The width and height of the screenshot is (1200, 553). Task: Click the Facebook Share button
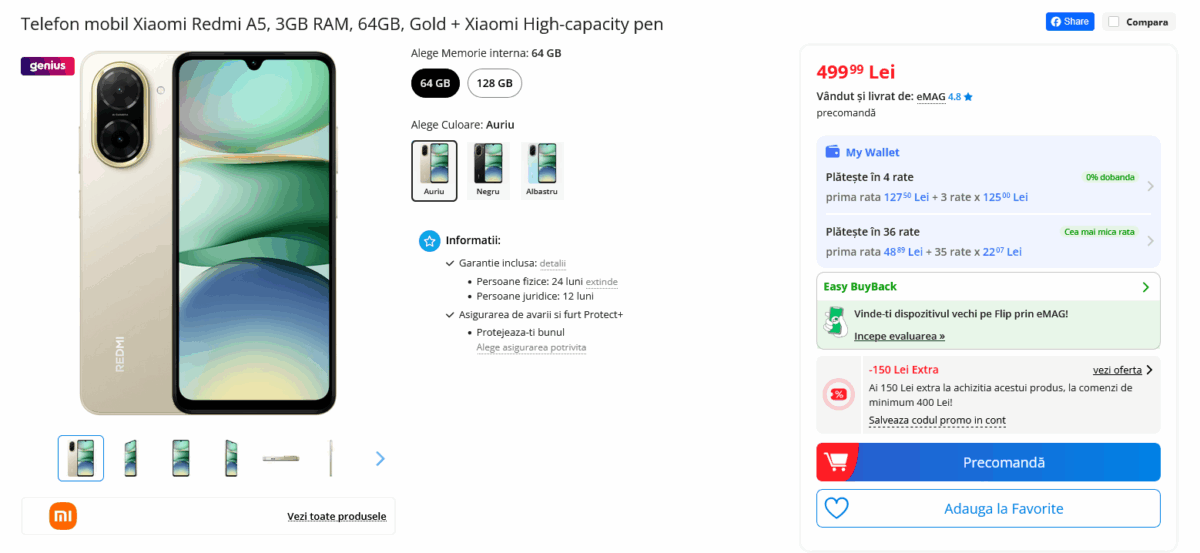click(x=1069, y=22)
